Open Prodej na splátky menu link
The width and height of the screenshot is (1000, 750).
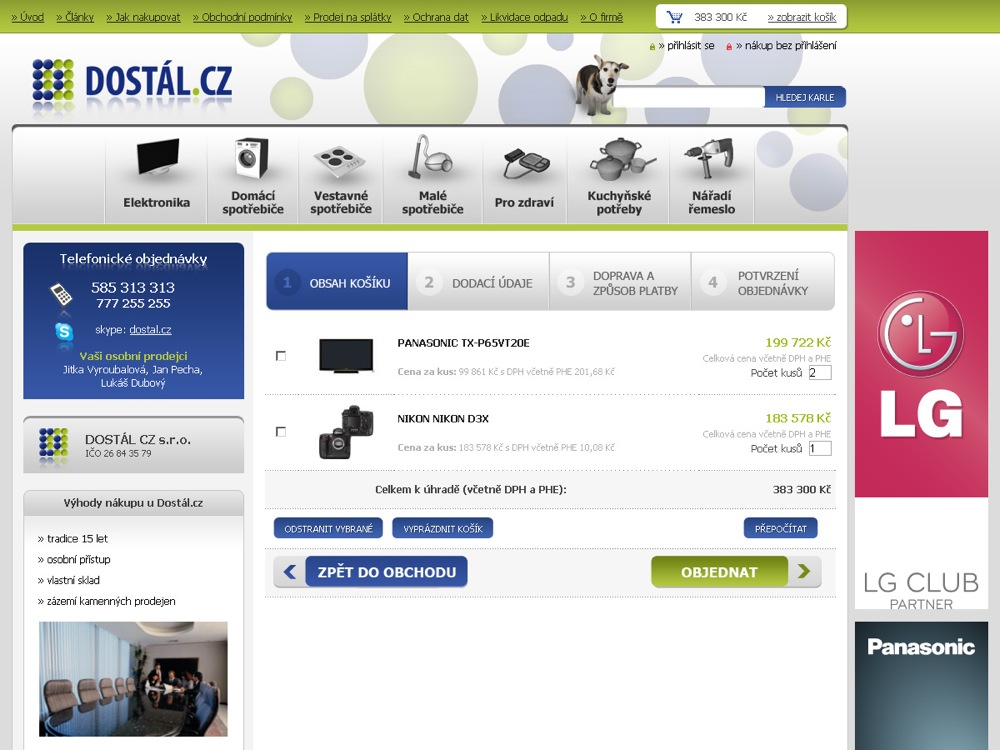pyautogui.click(x=348, y=17)
